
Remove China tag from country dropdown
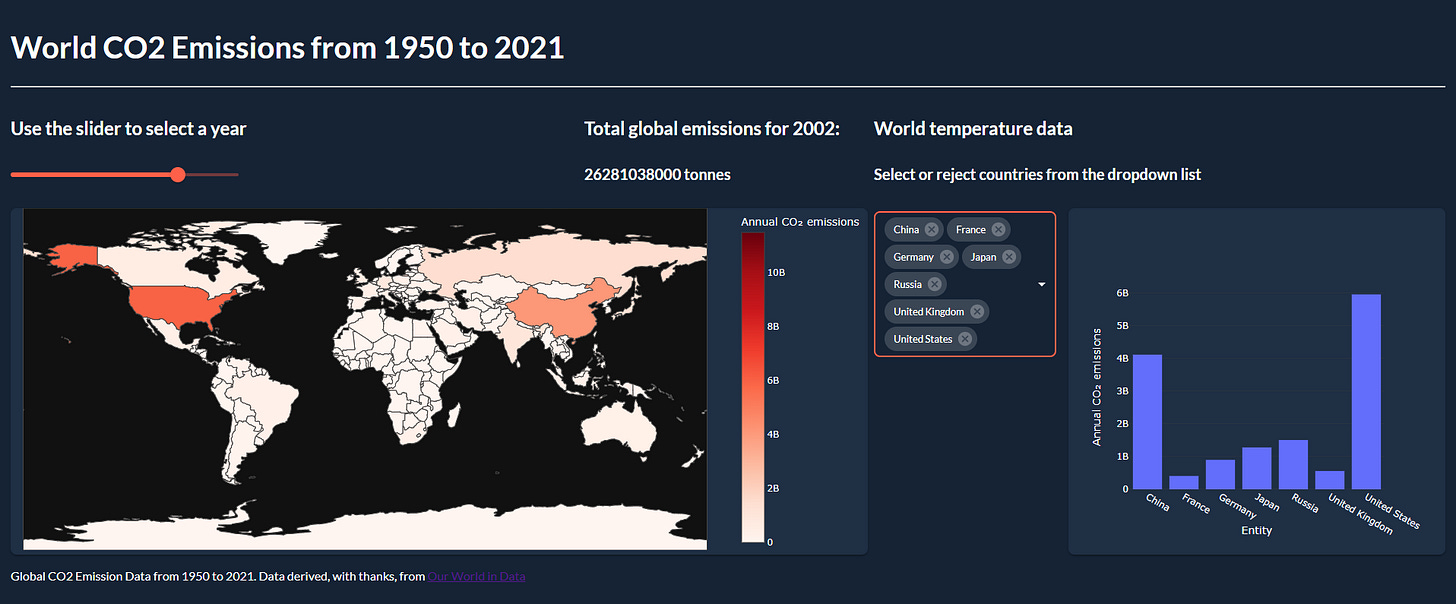(932, 230)
